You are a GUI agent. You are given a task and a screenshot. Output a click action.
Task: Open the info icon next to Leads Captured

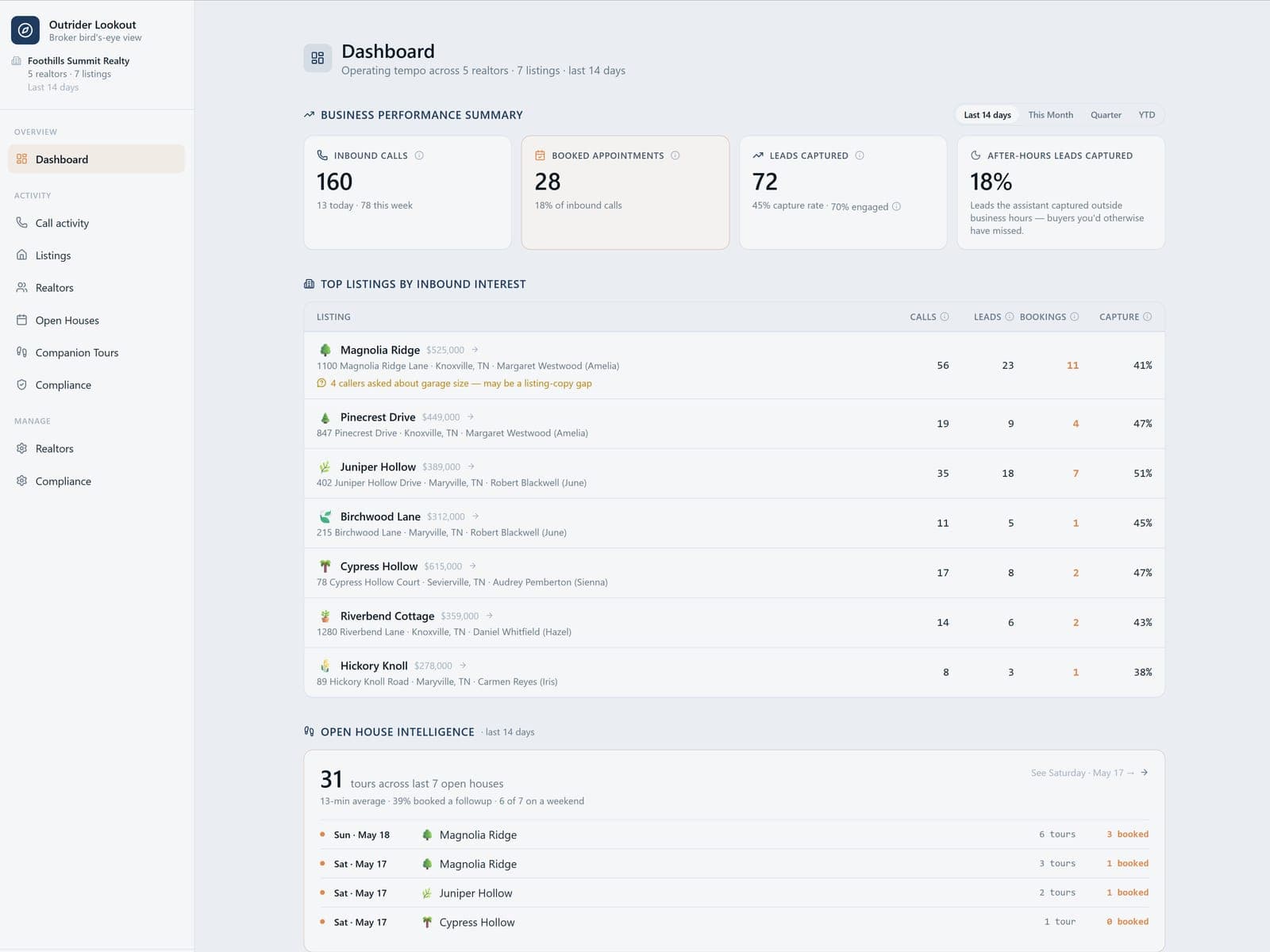point(860,155)
